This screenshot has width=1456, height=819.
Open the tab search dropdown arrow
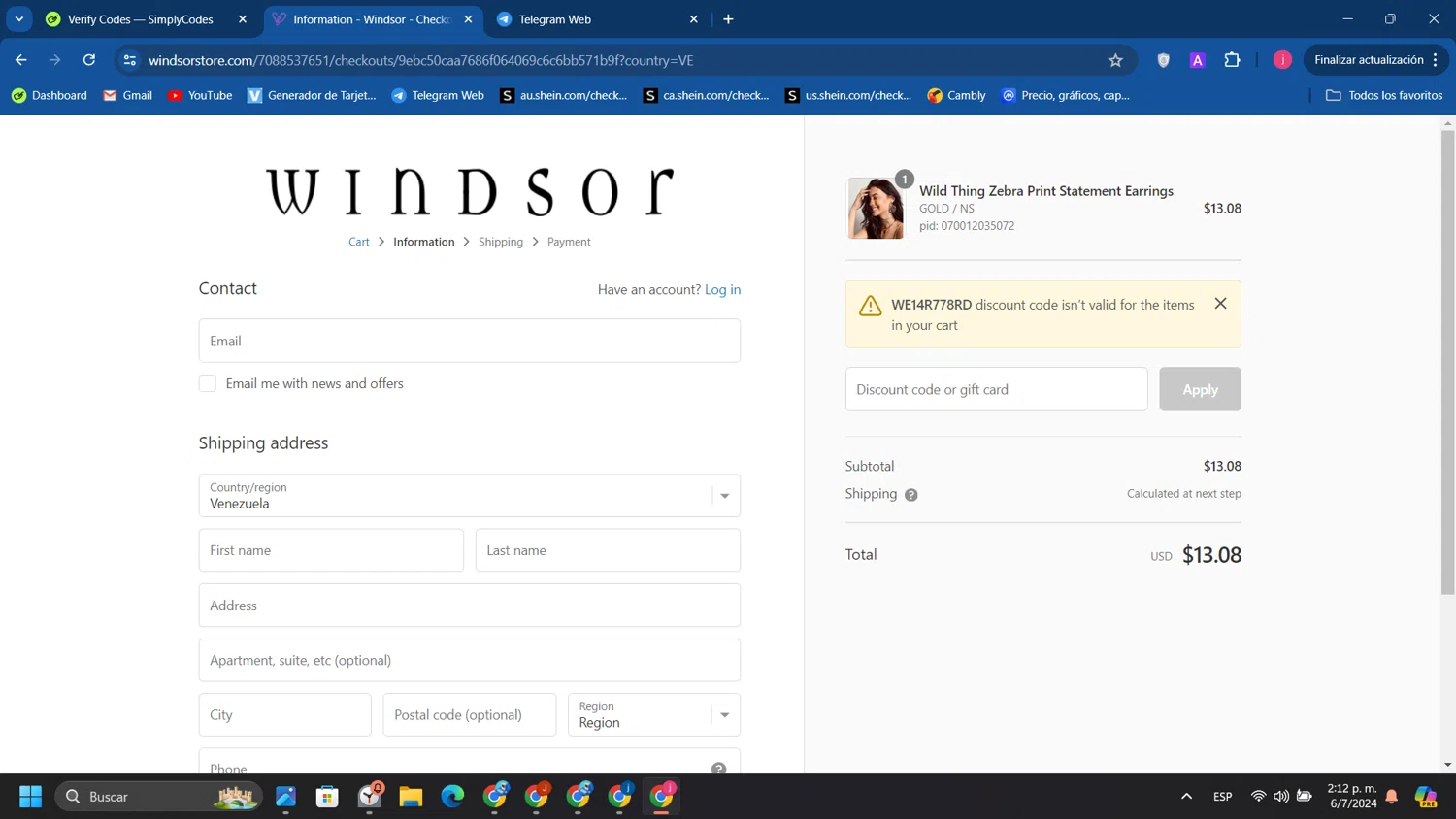(x=18, y=19)
